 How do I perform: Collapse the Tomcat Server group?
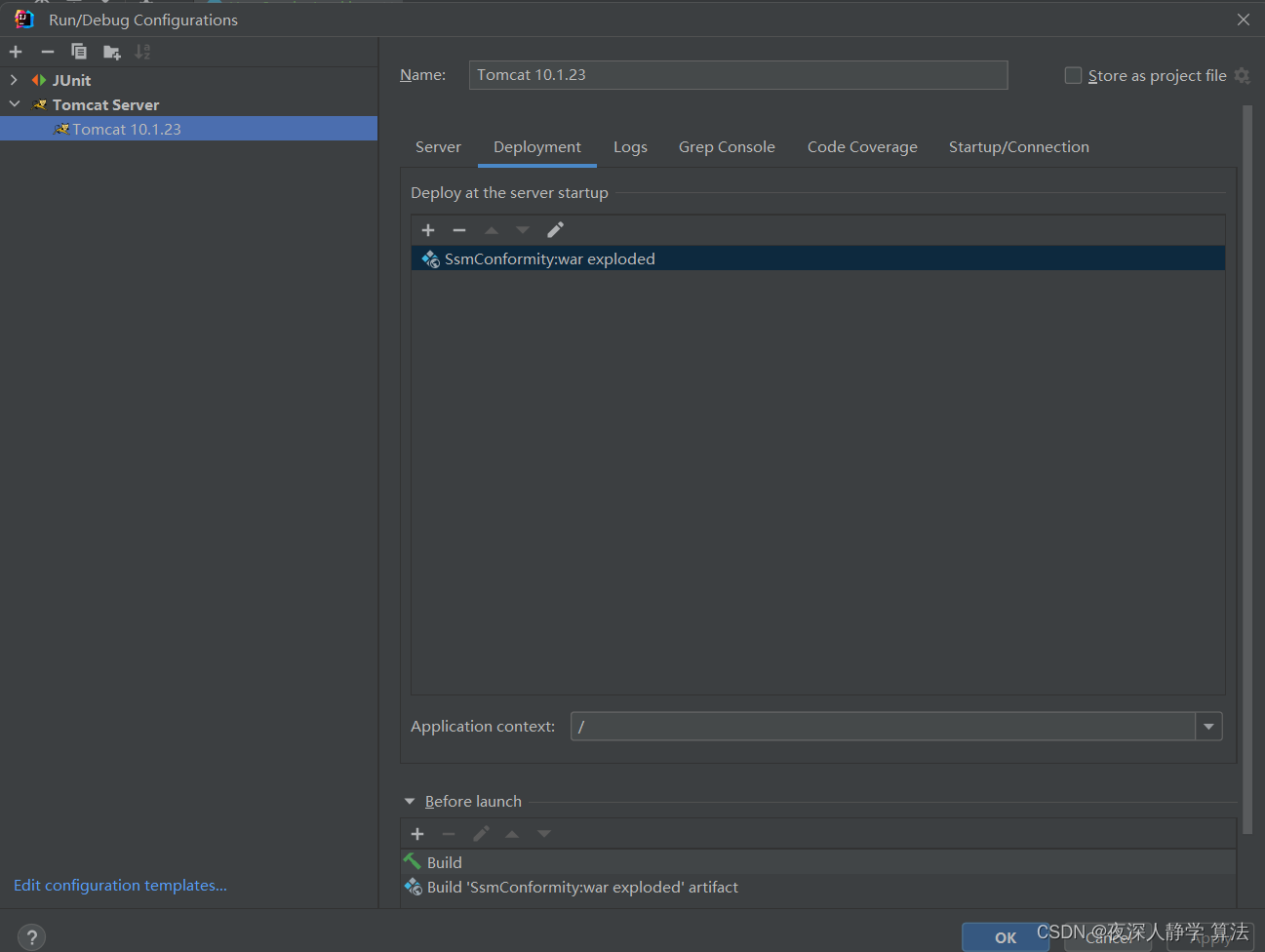coord(14,104)
